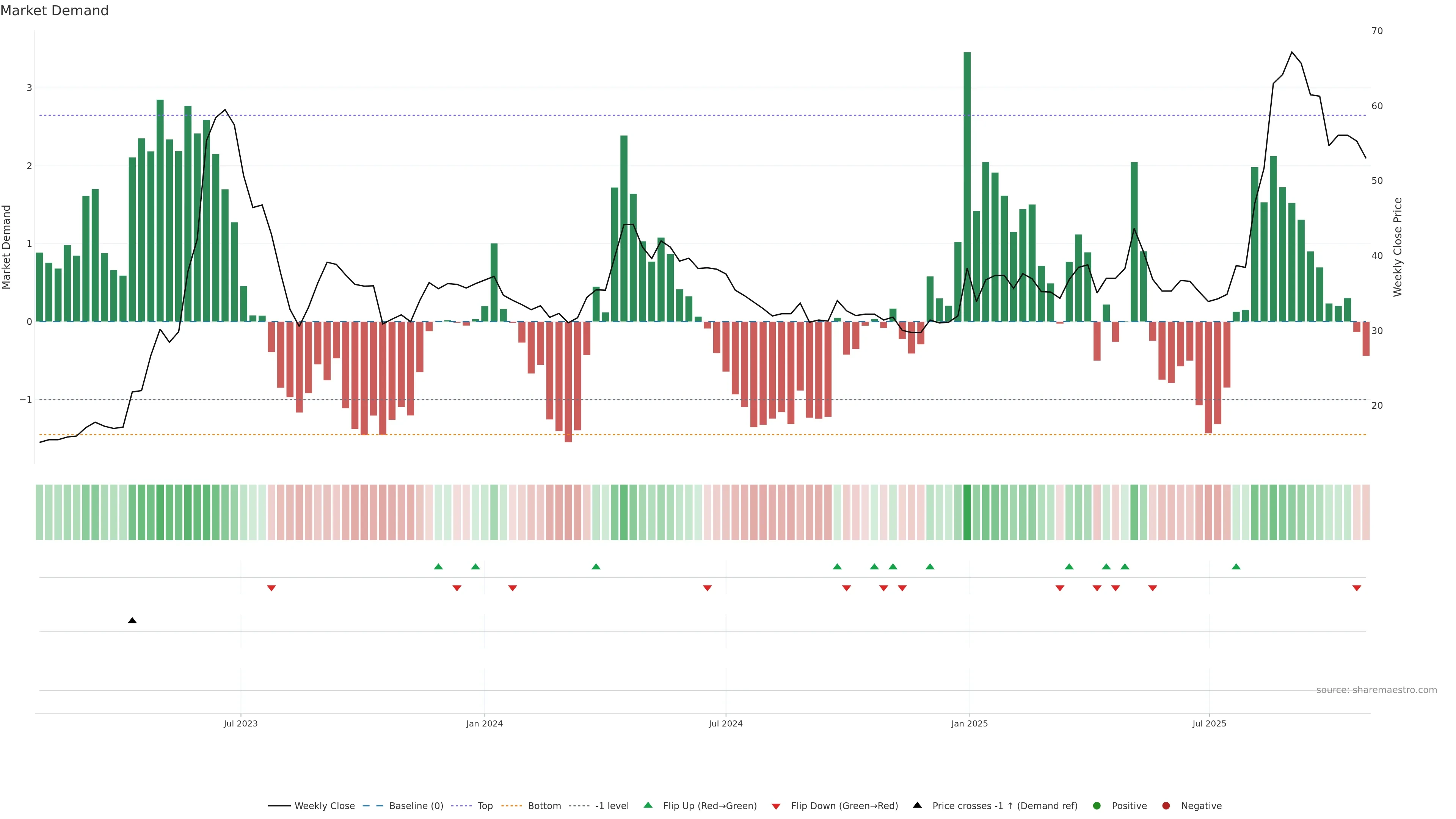Click black triangle icon for Price crosses -1
This screenshot has height=819, width=1456.
point(917,805)
